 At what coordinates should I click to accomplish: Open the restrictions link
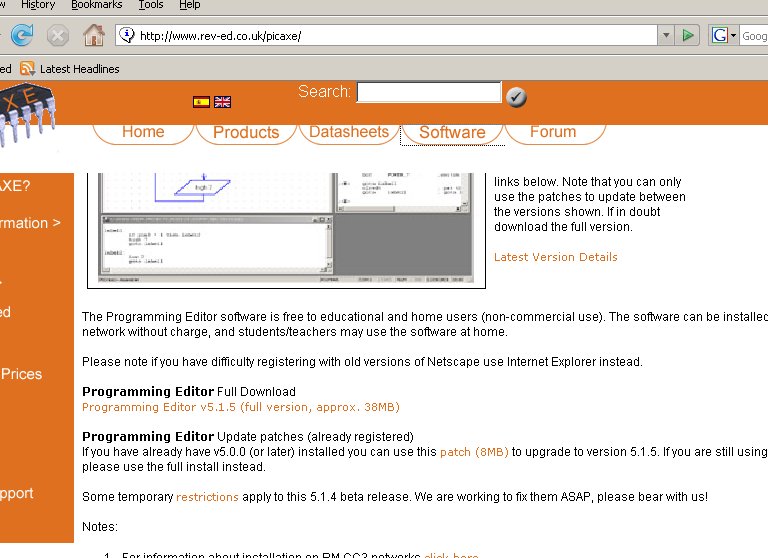tap(207, 497)
